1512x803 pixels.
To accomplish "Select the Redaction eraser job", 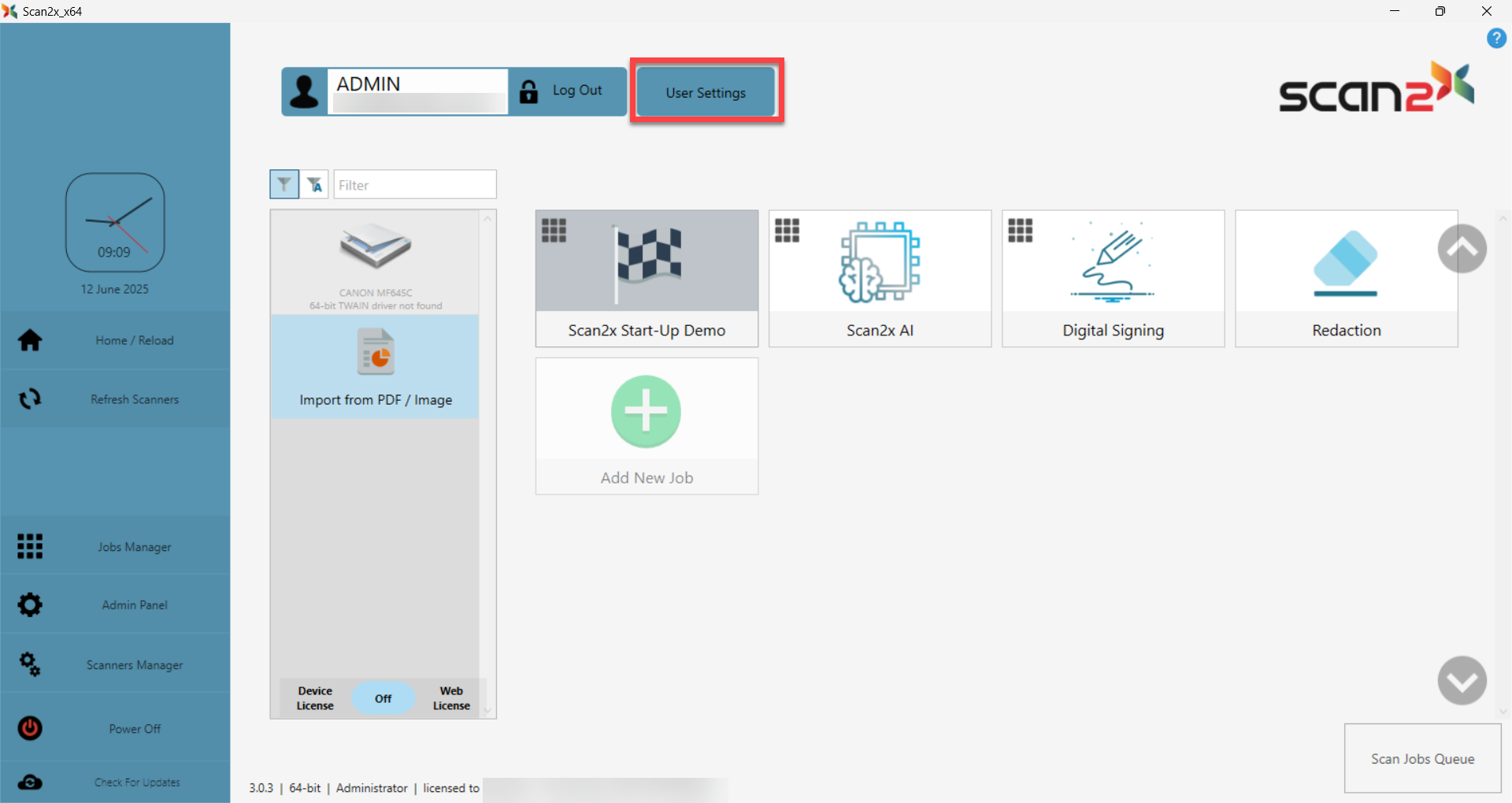I will pos(1345,277).
